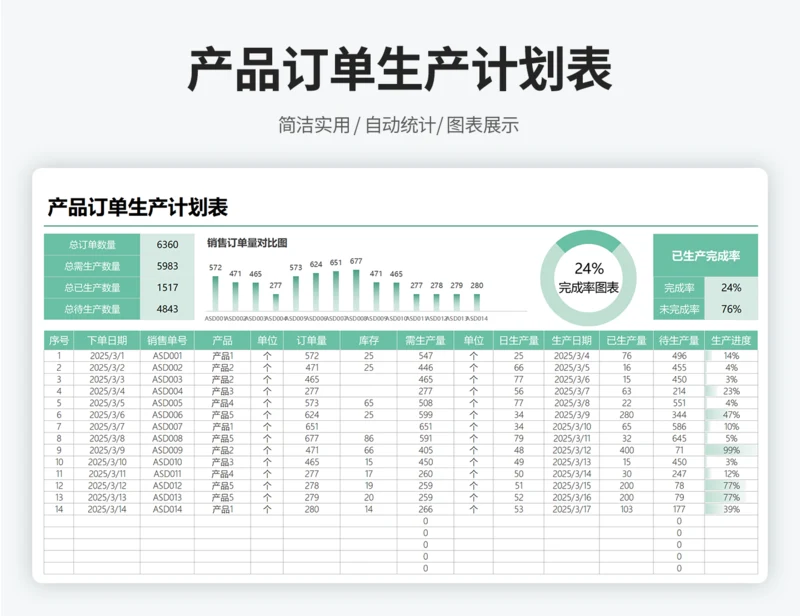This screenshot has width=800, height=616.
Task: Click the 生产日期 cell 2025/3/17
Action: coord(572,509)
